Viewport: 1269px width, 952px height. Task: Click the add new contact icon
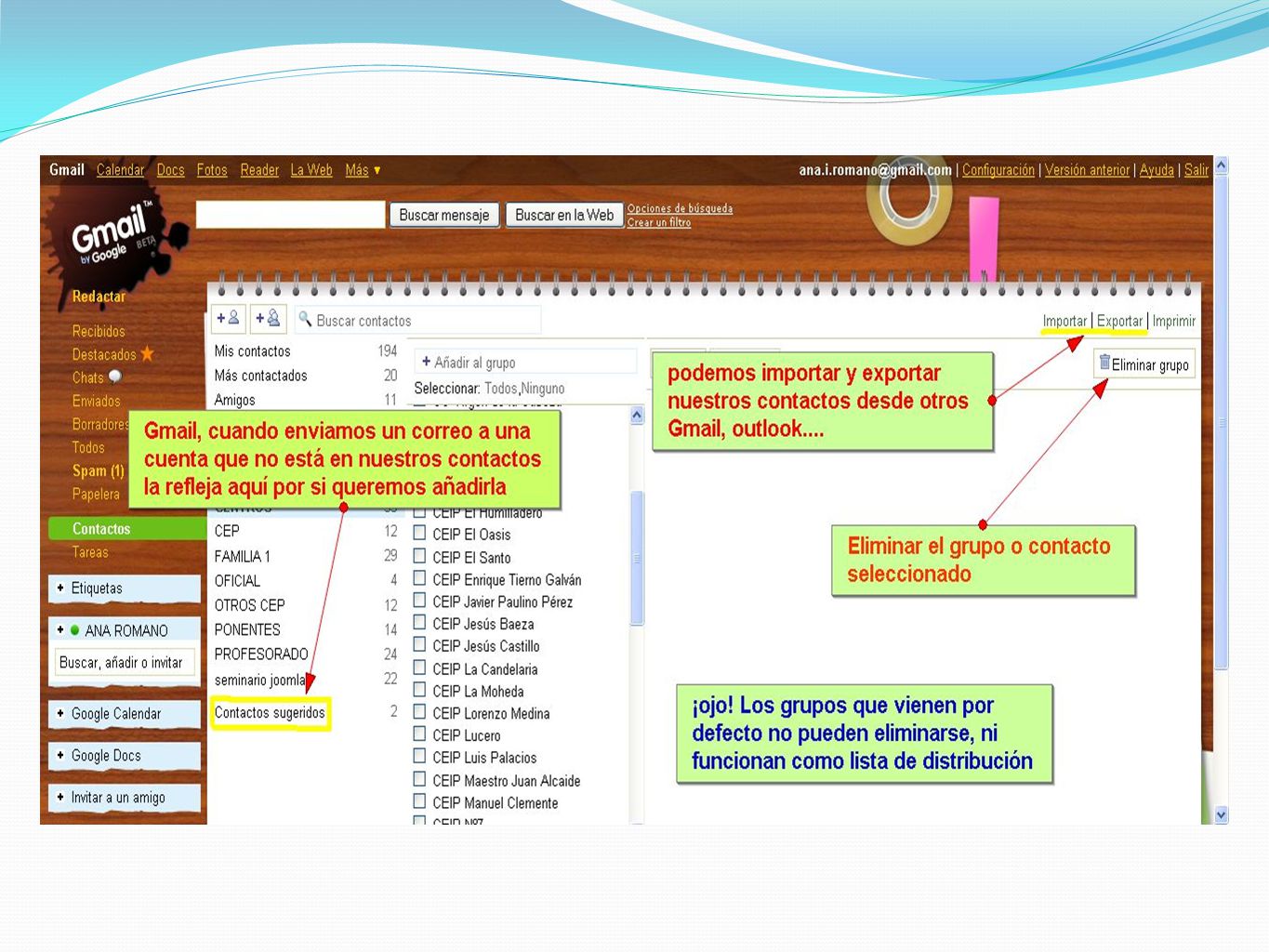228,319
